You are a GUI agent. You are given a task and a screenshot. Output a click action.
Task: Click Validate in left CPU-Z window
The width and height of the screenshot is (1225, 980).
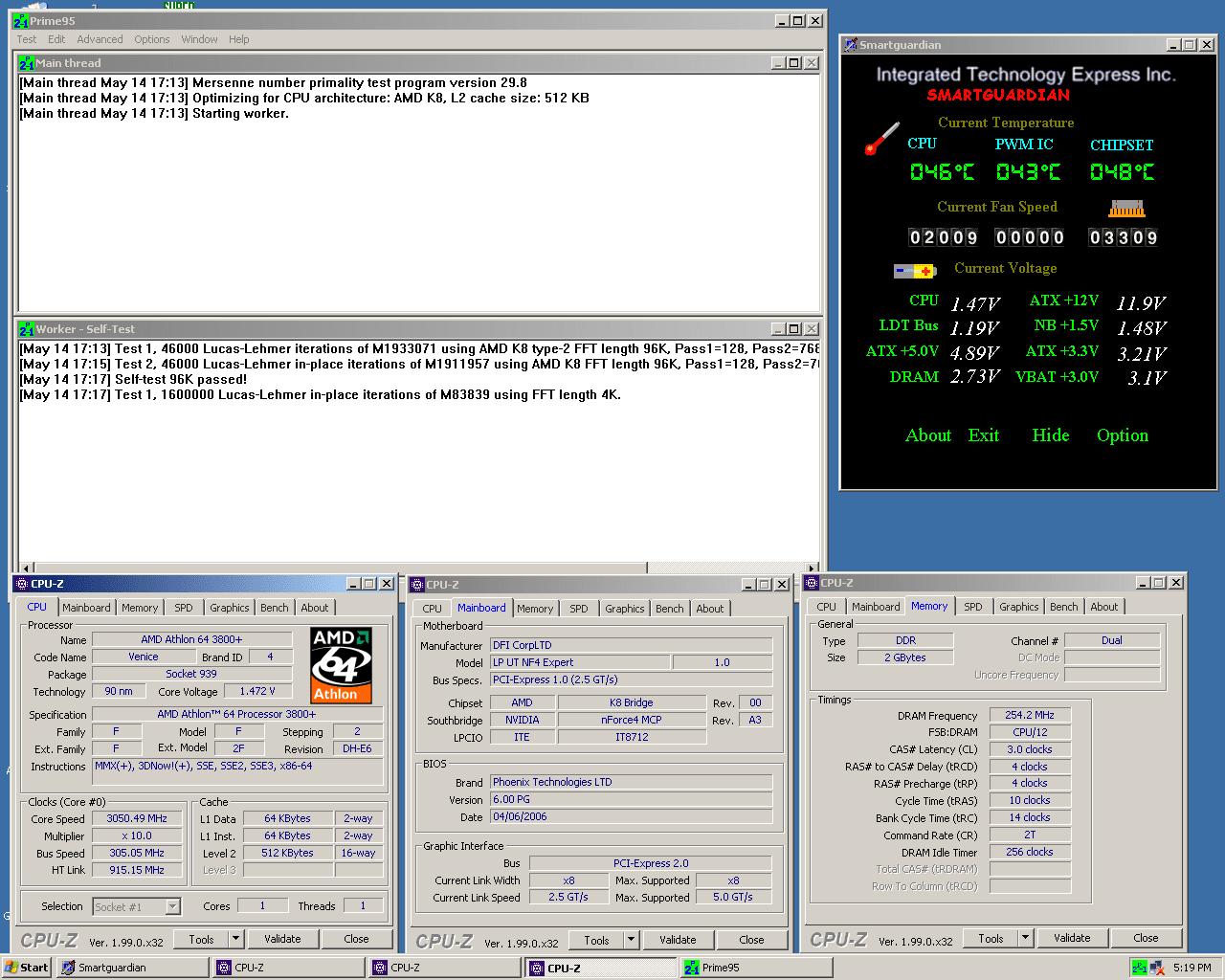coord(282,939)
